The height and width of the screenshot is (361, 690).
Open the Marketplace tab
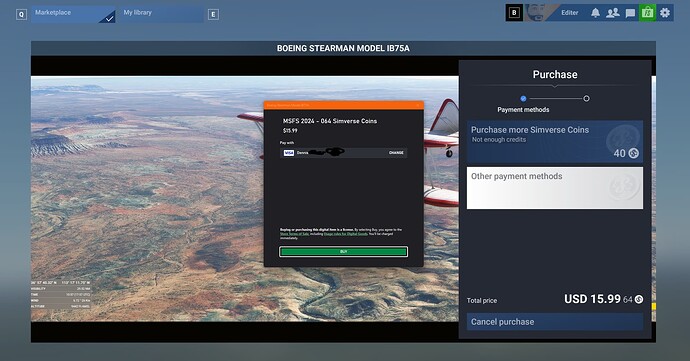pyautogui.click(x=73, y=14)
